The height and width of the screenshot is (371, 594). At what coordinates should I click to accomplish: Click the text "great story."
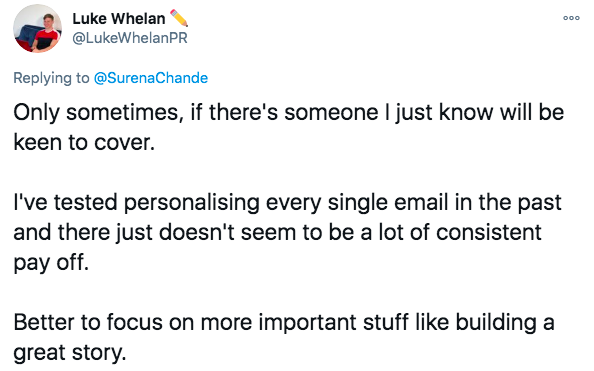(69, 353)
